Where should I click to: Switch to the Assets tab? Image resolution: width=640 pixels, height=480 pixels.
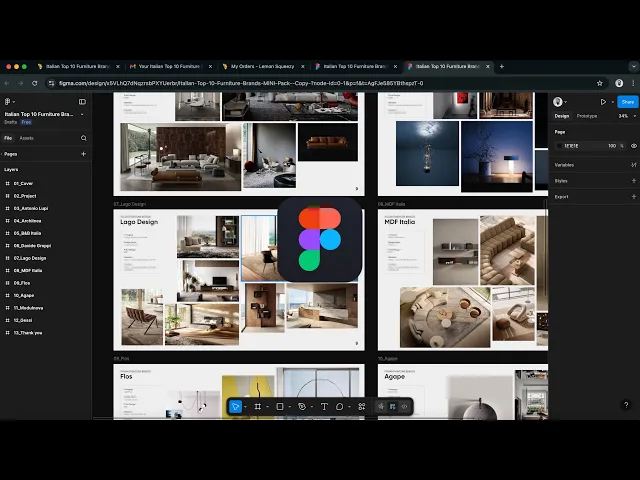(27, 138)
